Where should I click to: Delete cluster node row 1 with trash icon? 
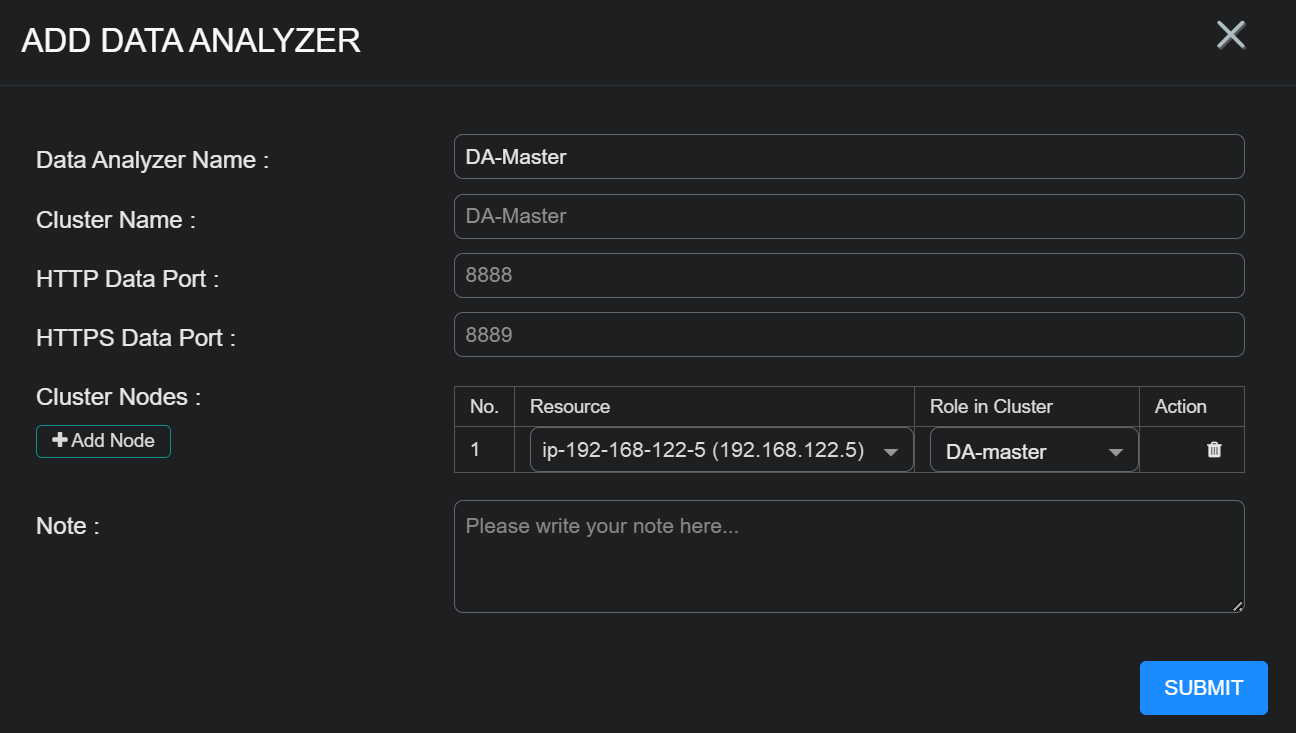[x=1214, y=450]
